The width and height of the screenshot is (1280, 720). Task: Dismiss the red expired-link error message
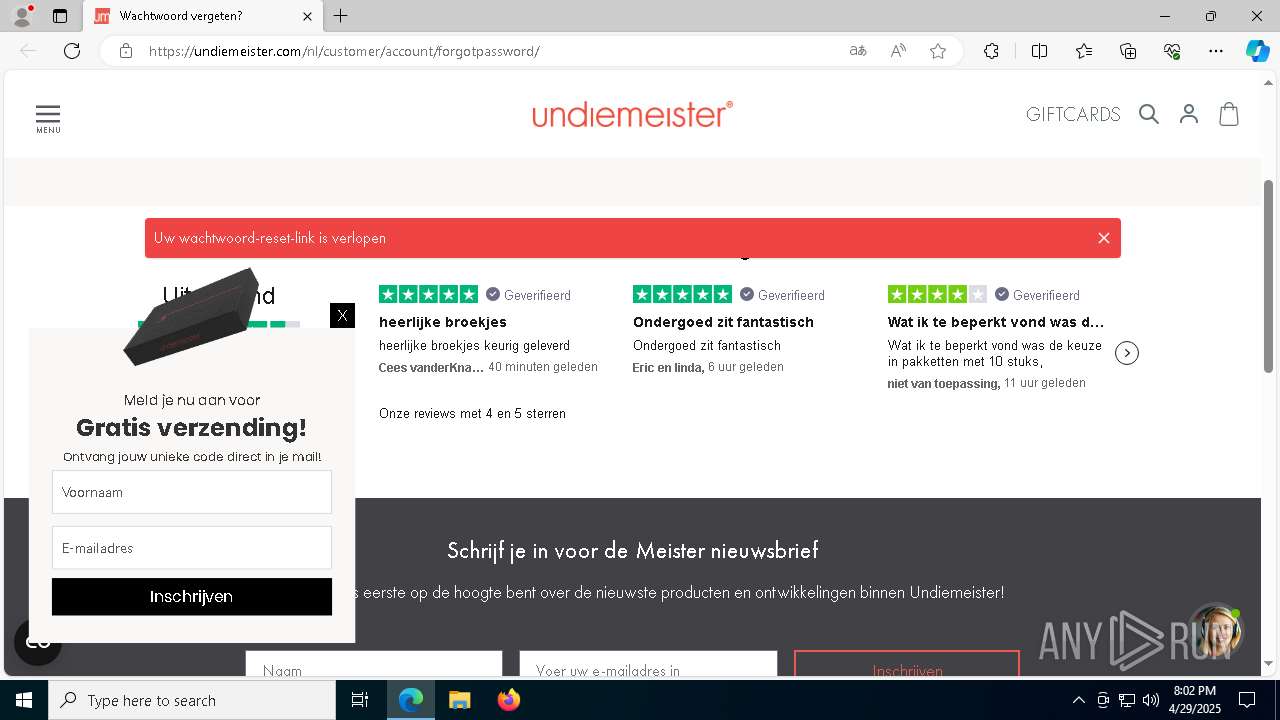(x=1104, y=238)
